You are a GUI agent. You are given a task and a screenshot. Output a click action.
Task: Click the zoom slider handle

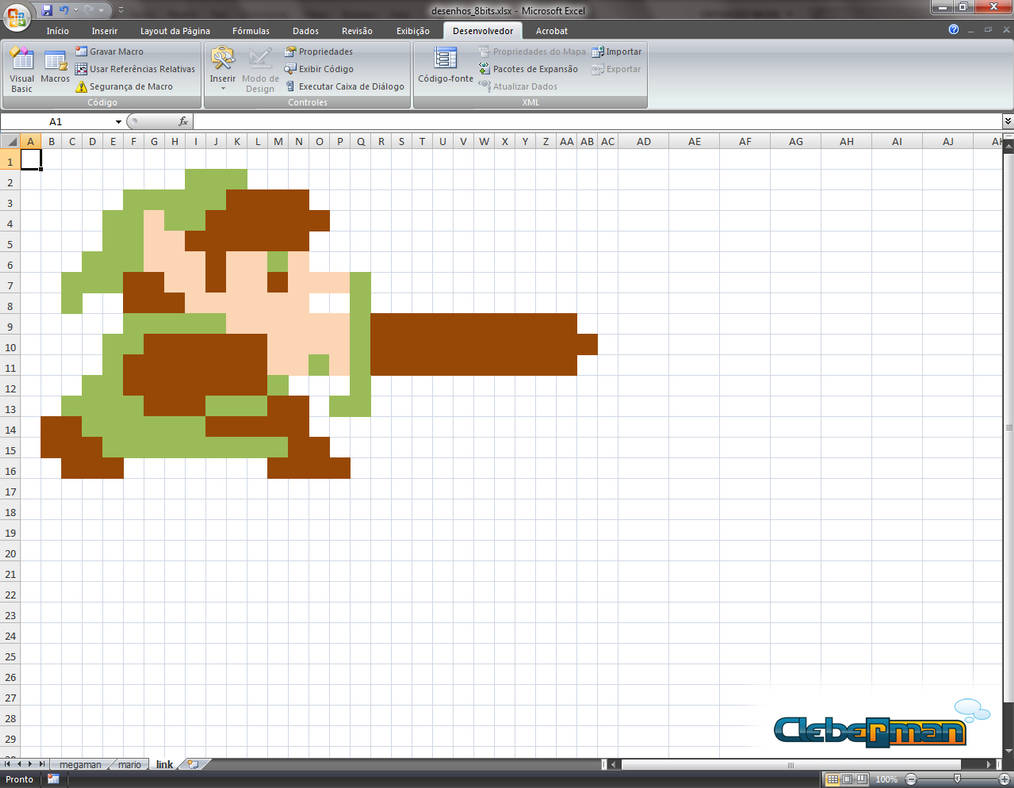pyautogui.click(x=957, y=779)
